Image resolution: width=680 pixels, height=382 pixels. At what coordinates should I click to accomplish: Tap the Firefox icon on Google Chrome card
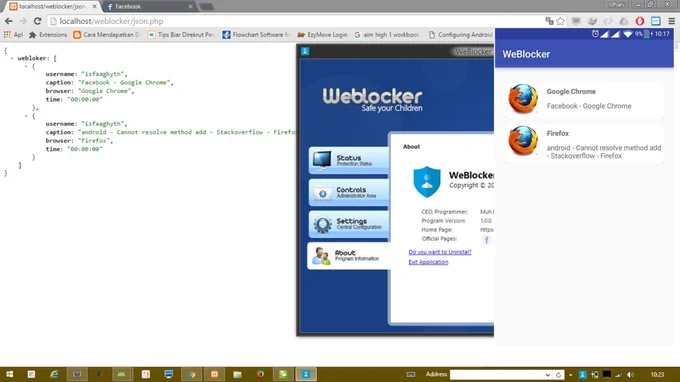tap(523, 99)
